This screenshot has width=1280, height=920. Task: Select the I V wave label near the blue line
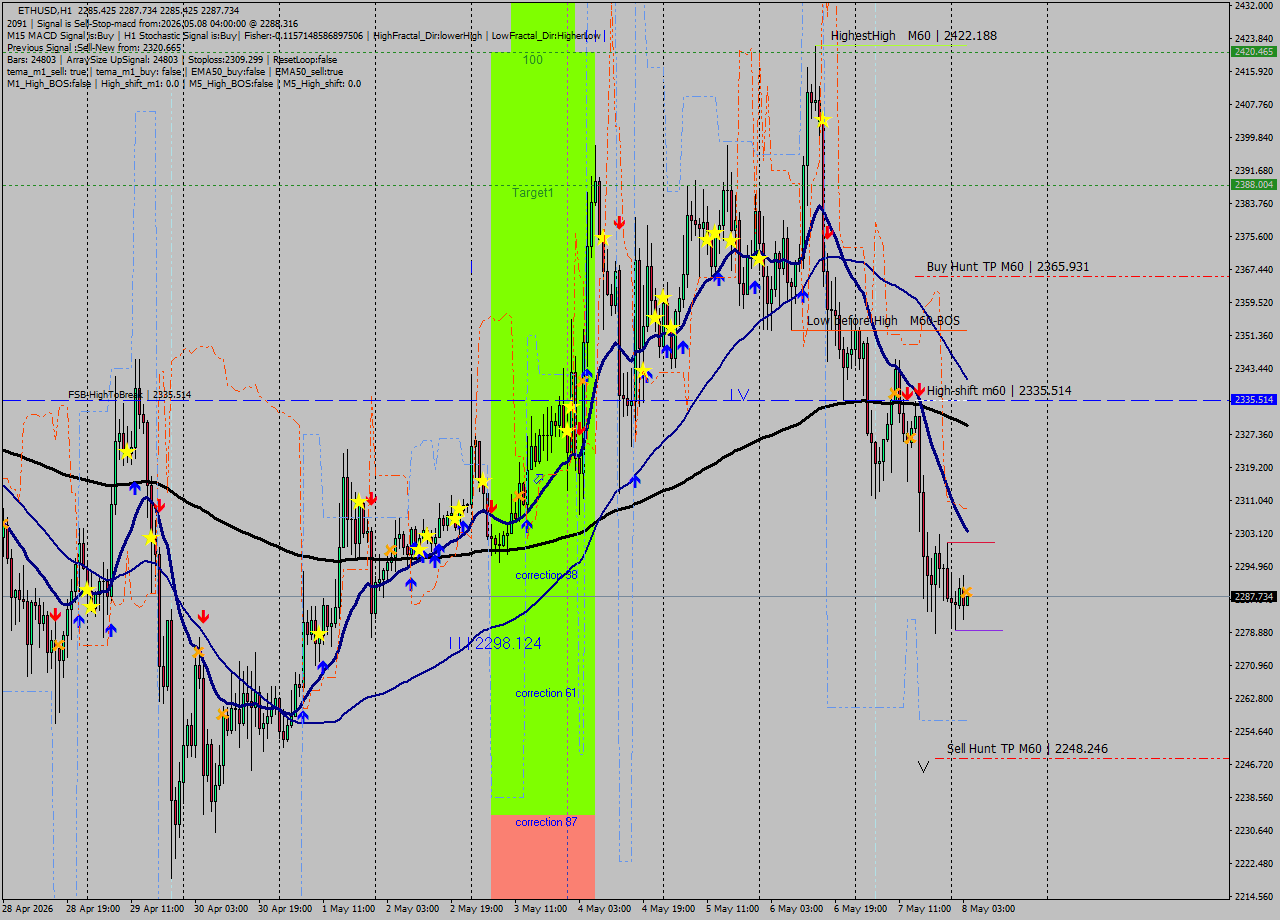pyautogui.click(x=739, y=395)
